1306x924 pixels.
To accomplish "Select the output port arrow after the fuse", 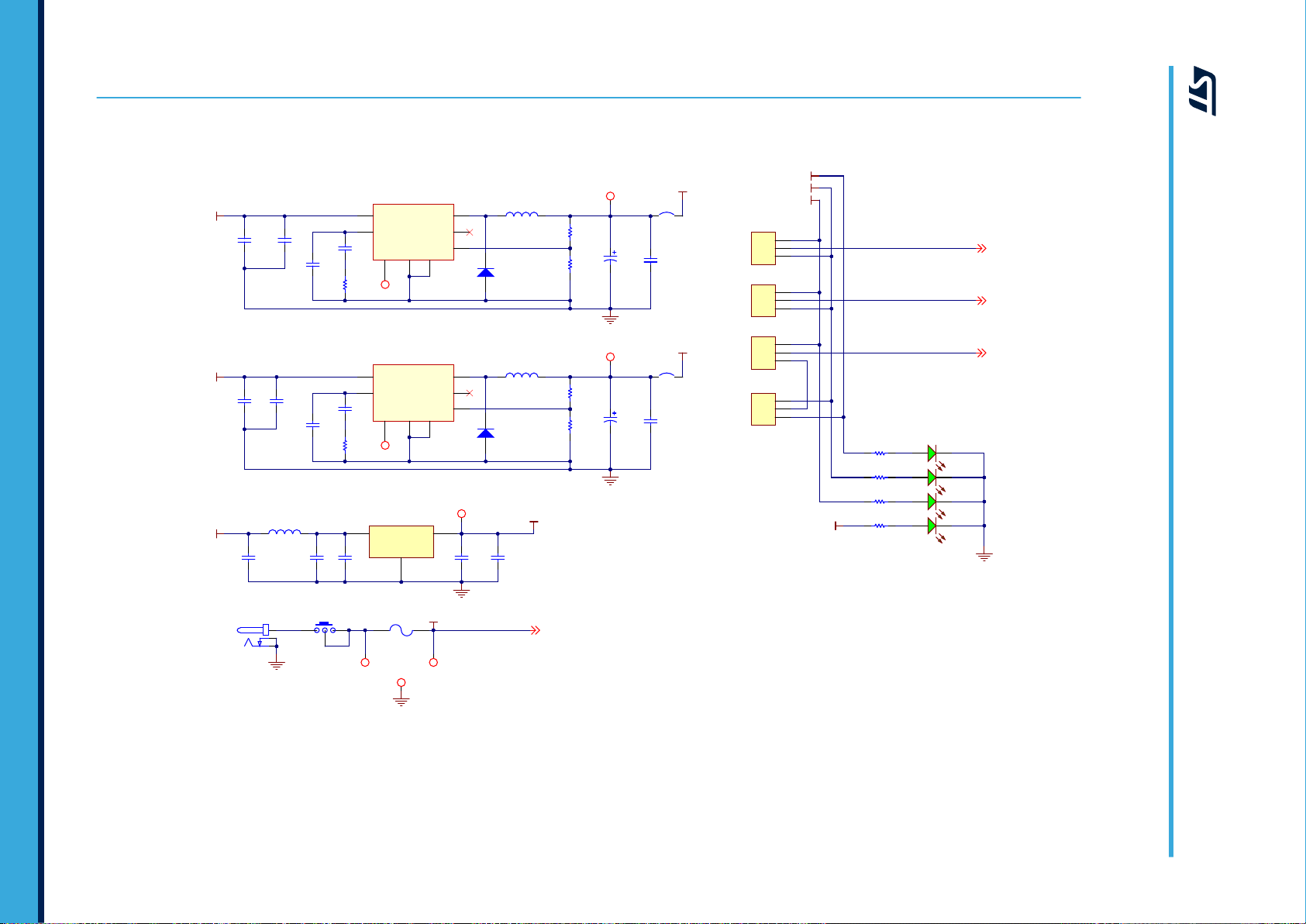I will click(535, 631).
